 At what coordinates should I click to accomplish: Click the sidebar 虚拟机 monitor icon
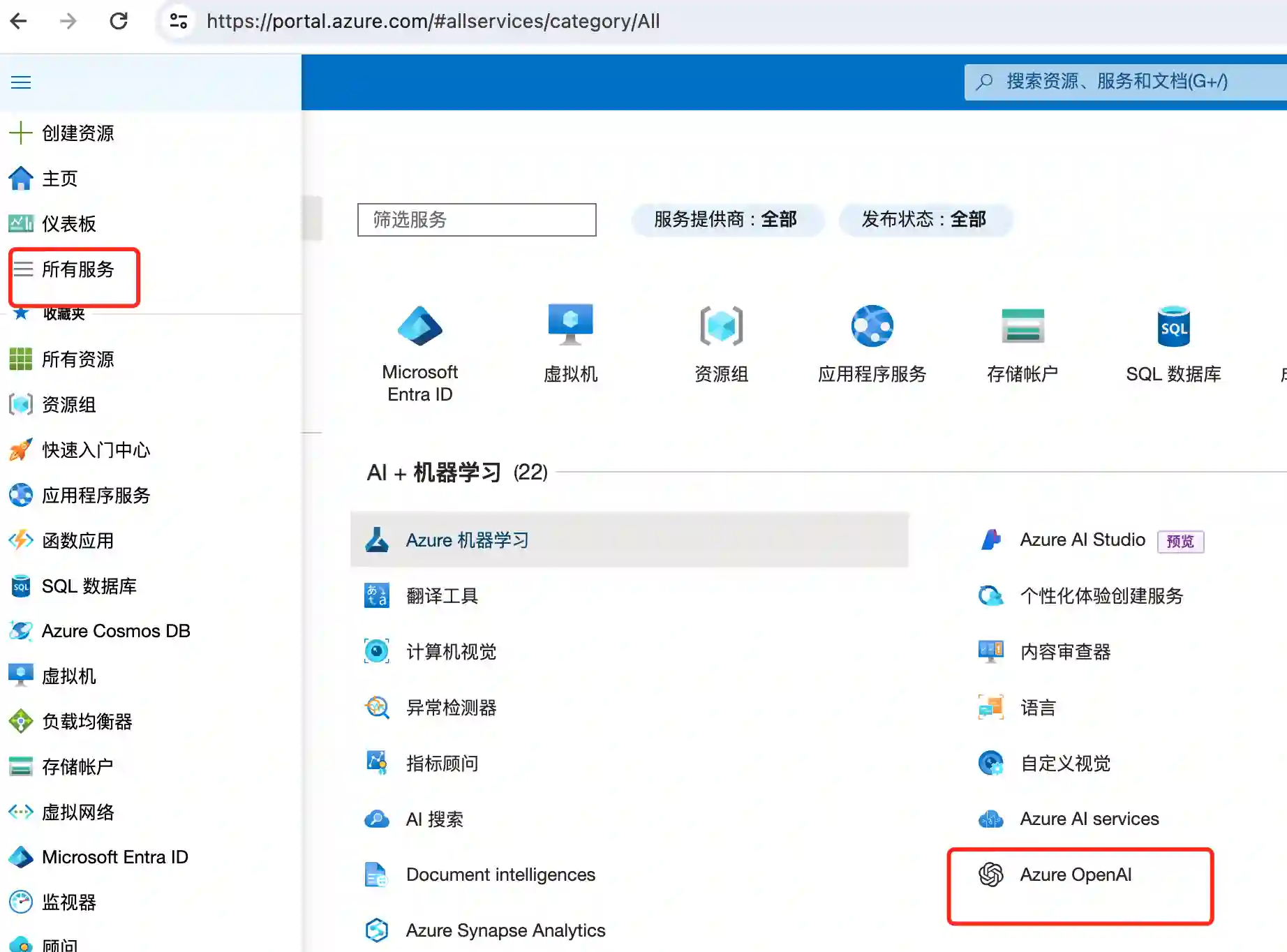(x=21, y=676)
